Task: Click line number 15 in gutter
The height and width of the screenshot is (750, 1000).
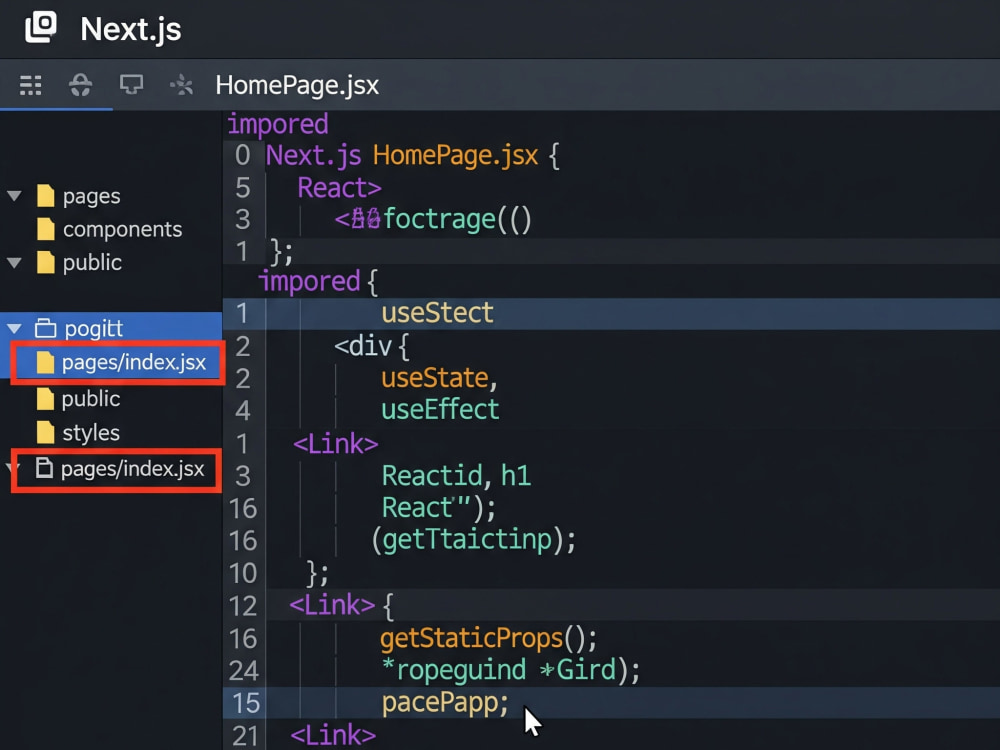Action: pos(246,703)
